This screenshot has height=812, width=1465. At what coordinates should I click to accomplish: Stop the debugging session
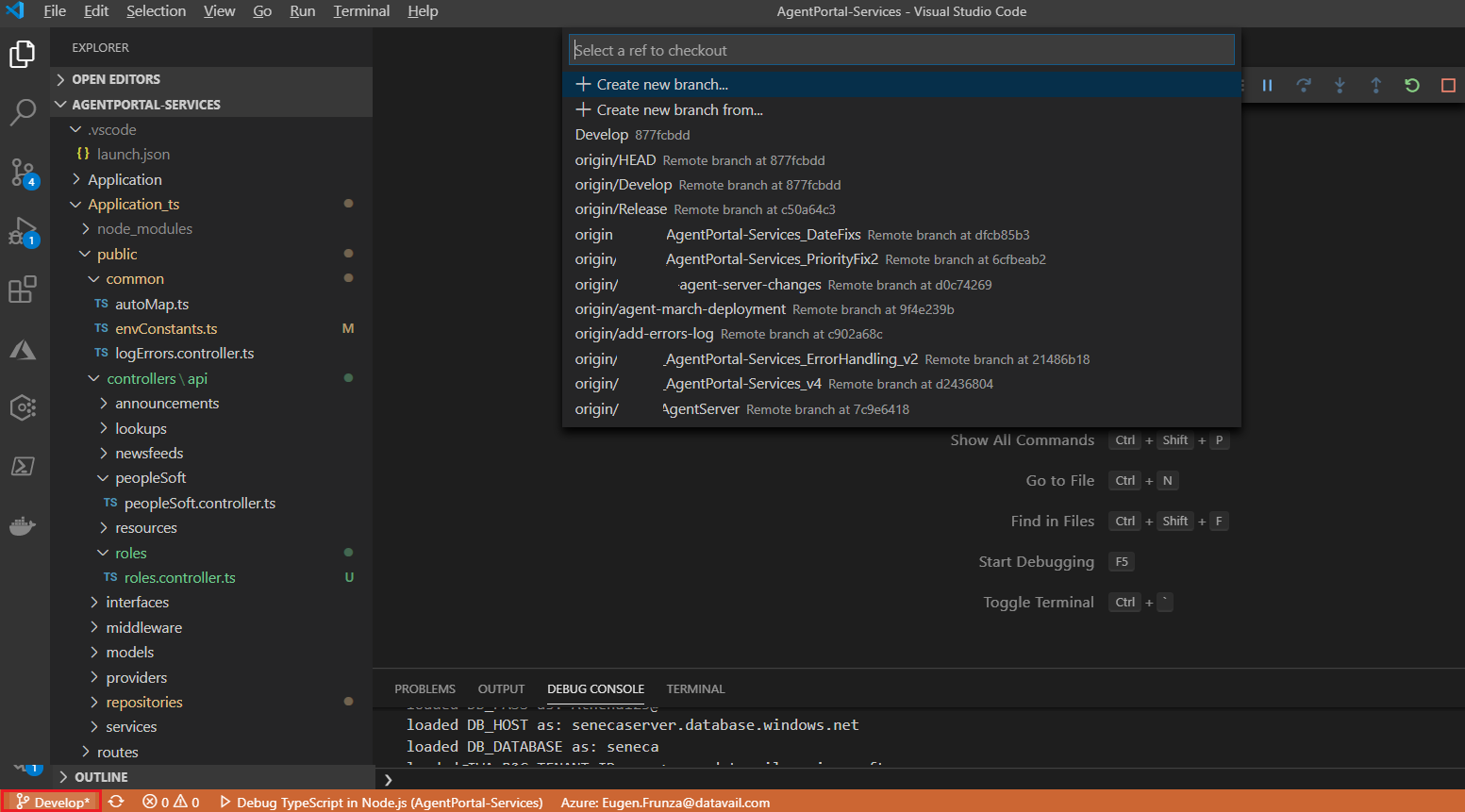coord(1448,86)
